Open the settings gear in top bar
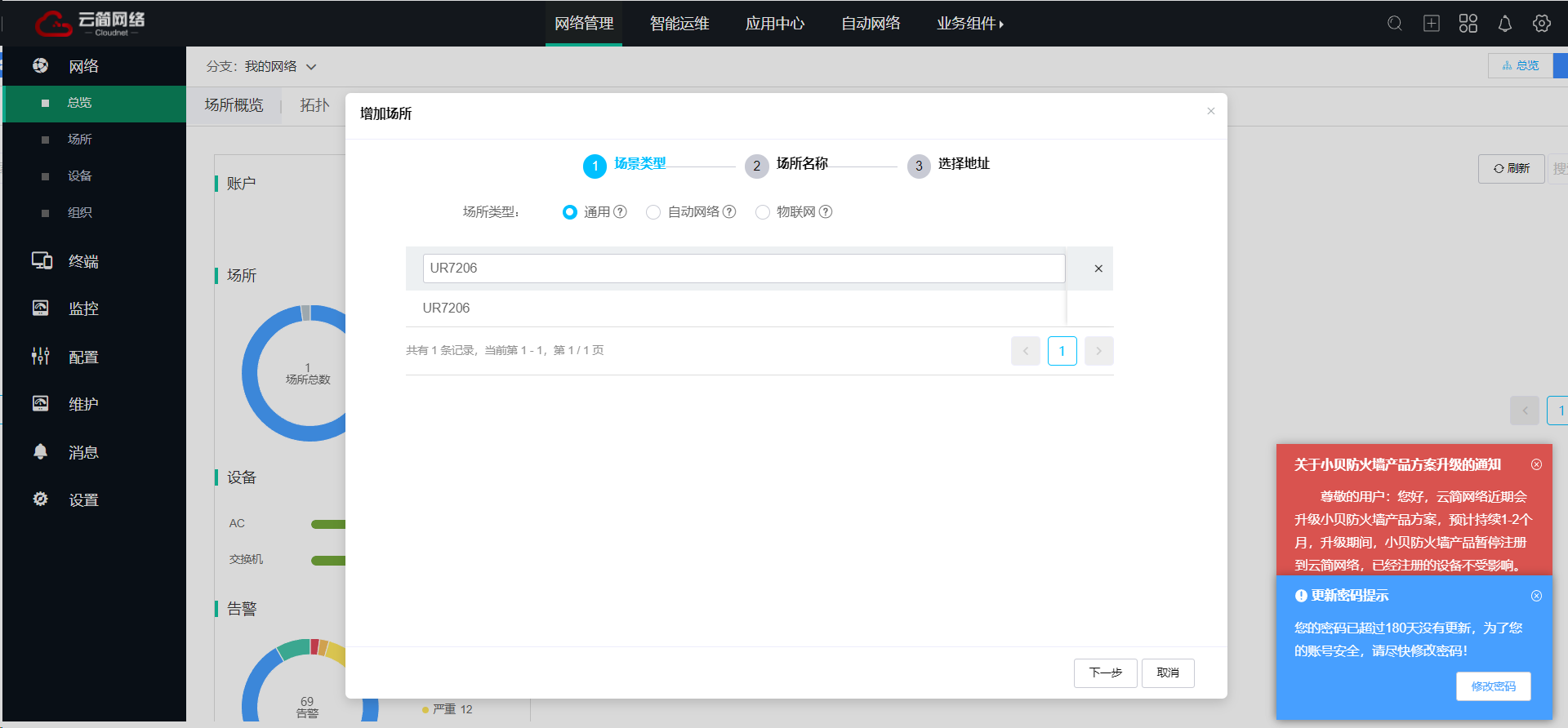 click(1542, 24)
